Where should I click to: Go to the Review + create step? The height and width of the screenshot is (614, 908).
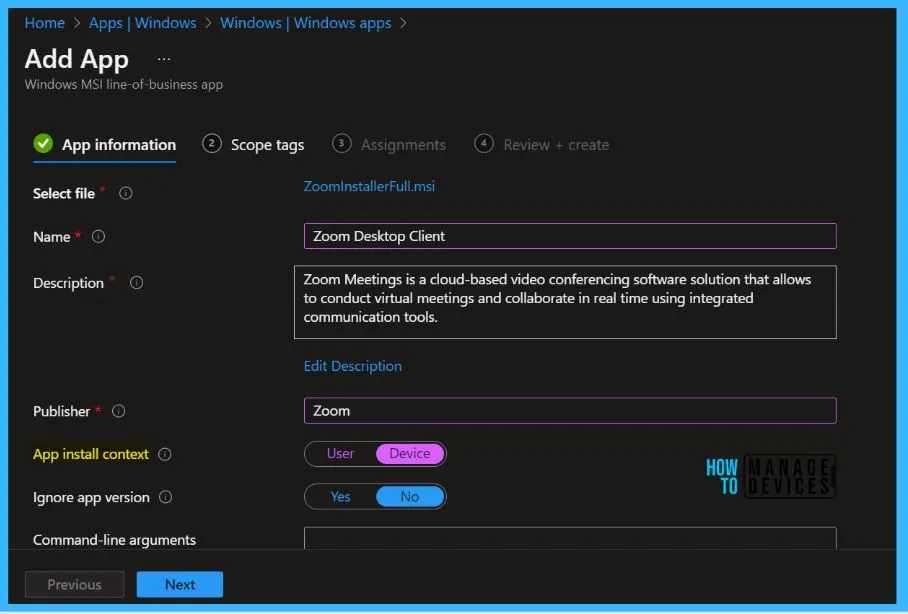pyautogui.click(x=541, y=144)
